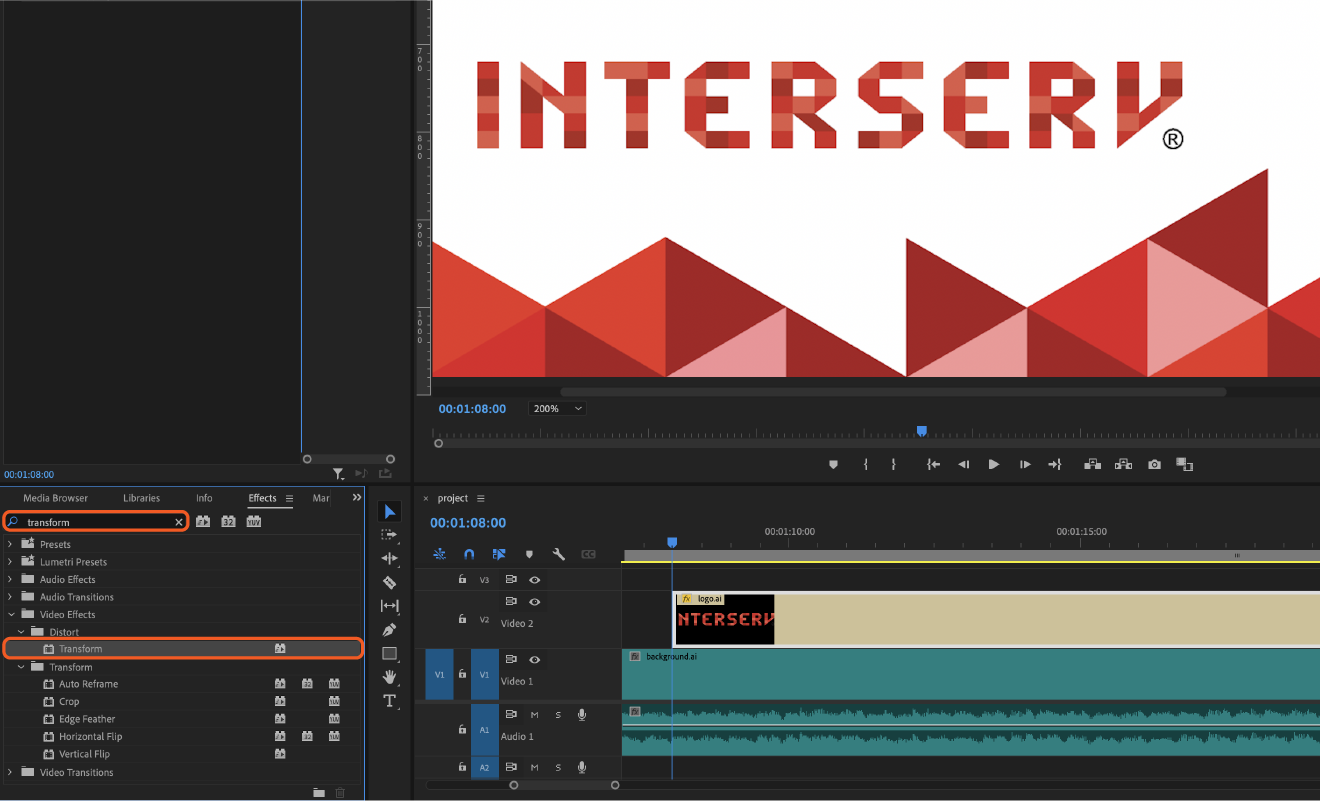Clear the transform search field
The width and height of the screenshot is (1320, 801).
179,522
